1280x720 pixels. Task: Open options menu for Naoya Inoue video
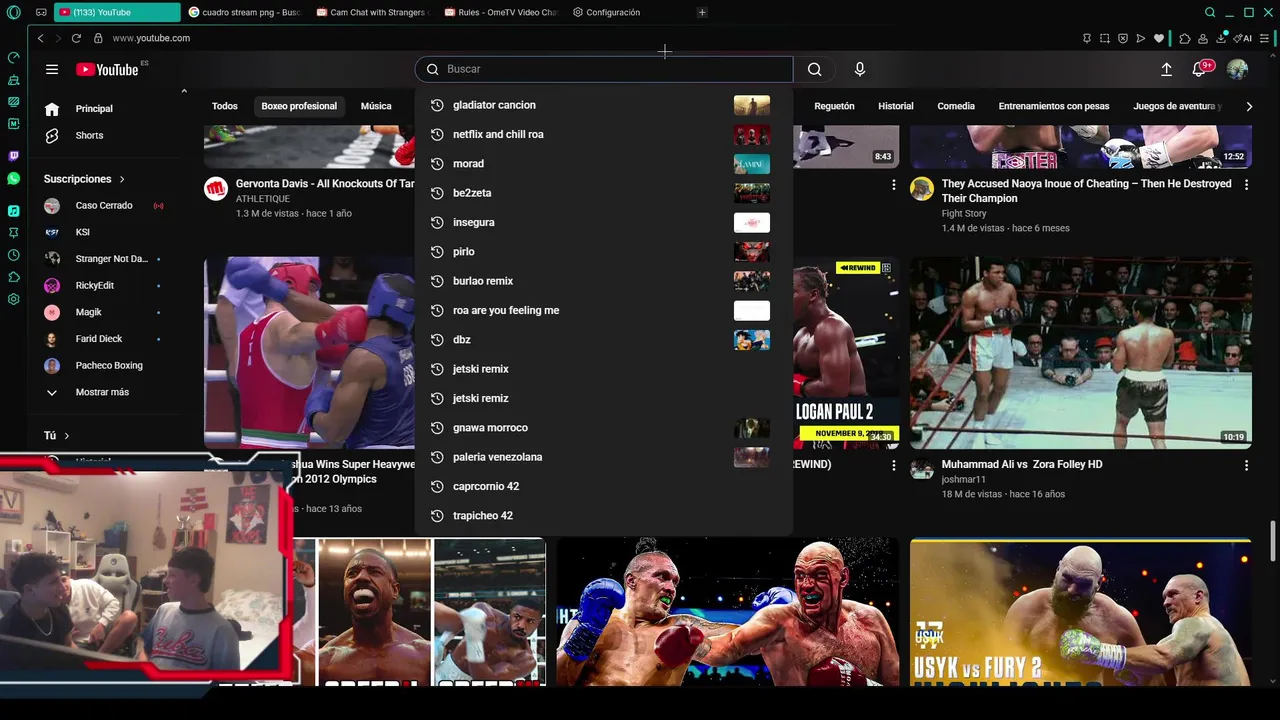[1246, 184]
